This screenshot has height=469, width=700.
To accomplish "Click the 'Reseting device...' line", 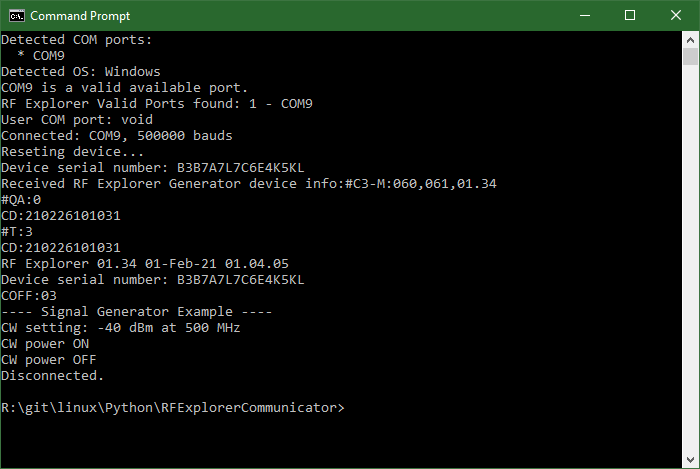I will click(72, 152).
